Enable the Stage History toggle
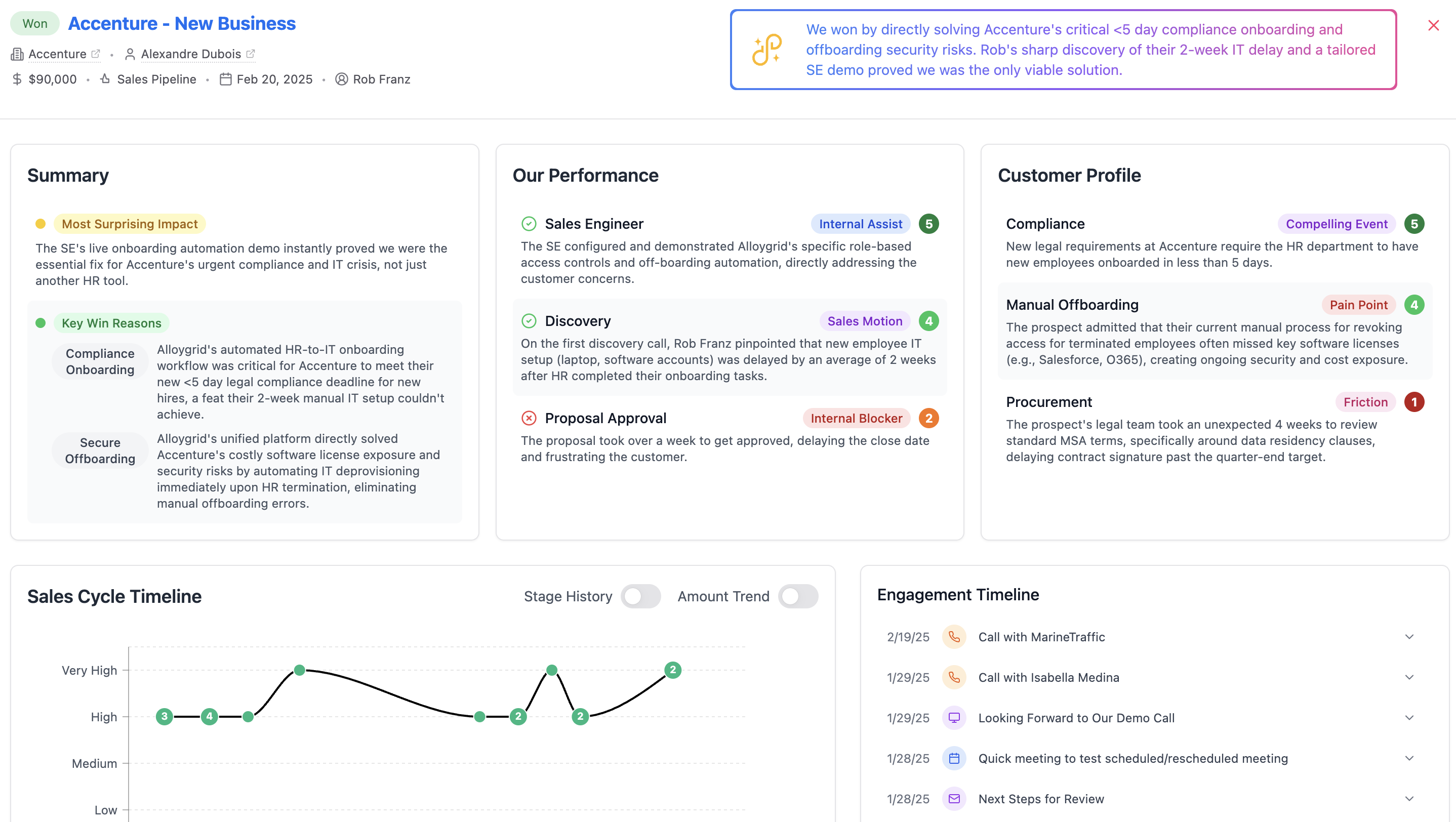 pyautogui.click(x=641, y=596)
